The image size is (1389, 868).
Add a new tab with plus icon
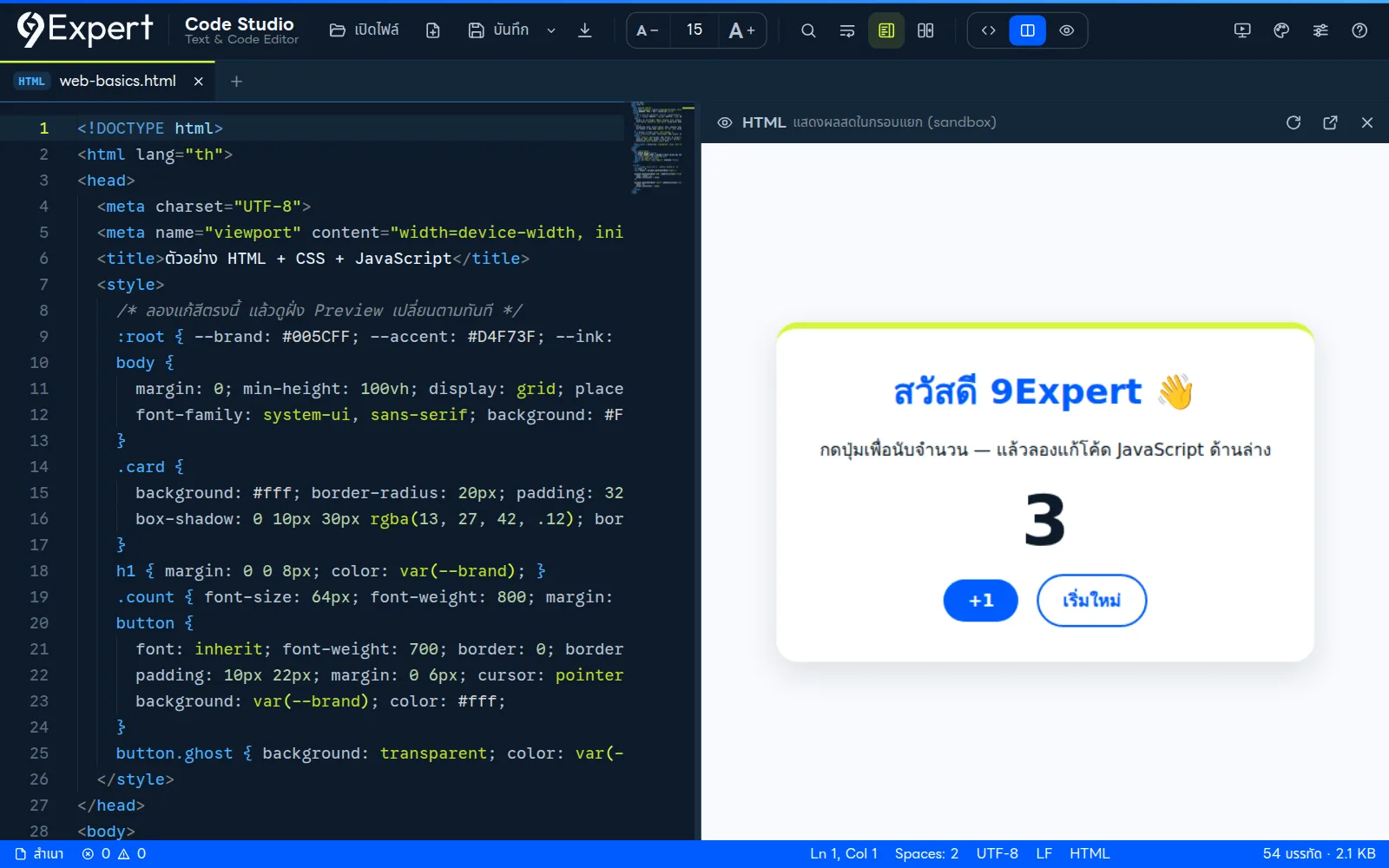[236, 81]
